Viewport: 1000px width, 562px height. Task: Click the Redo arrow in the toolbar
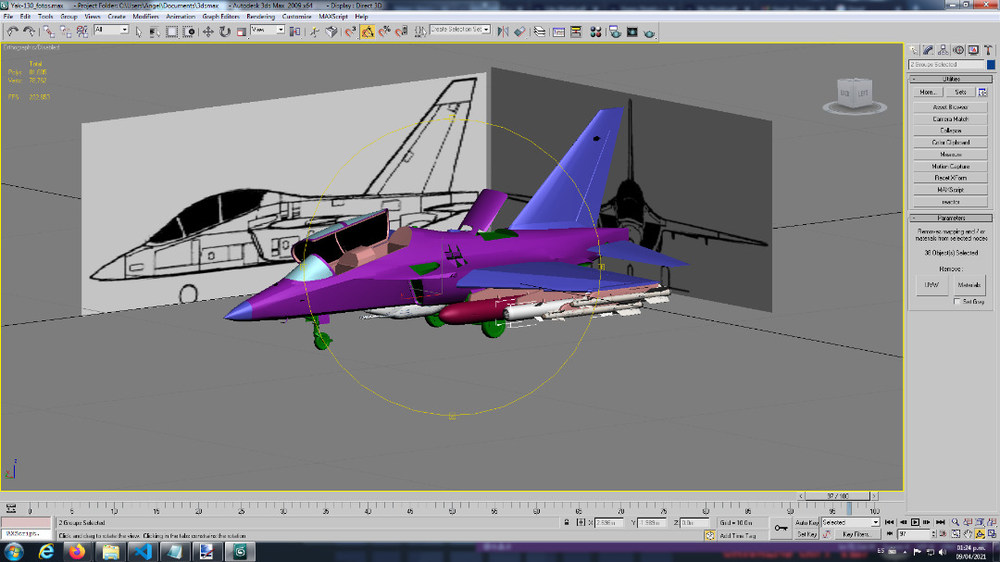click(x=29, y=31)
